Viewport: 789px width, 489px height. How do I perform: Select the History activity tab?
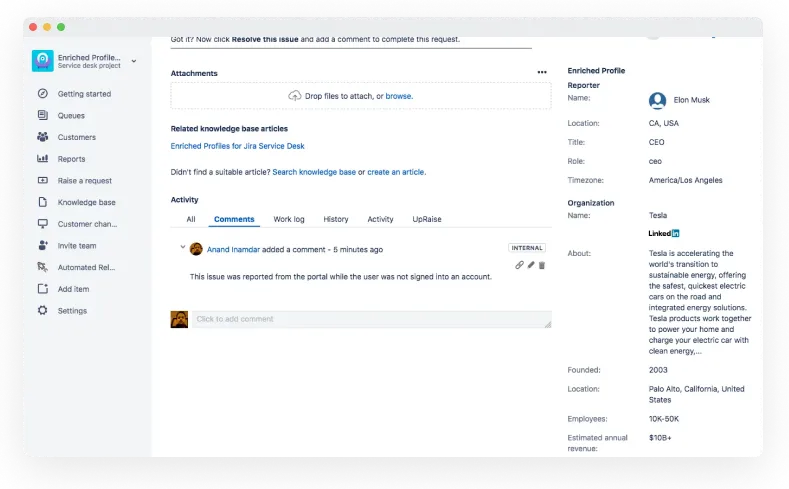coord(335,219)
